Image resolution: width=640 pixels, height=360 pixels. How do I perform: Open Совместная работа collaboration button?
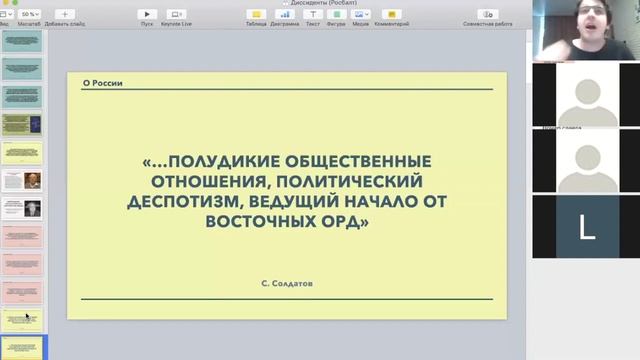(x=488, y=14)
